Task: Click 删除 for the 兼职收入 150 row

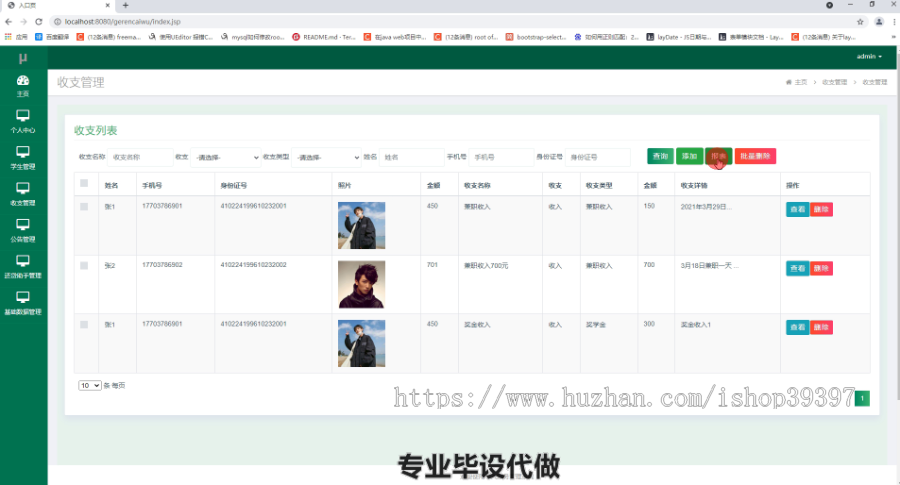Action: tap(821, 209)
